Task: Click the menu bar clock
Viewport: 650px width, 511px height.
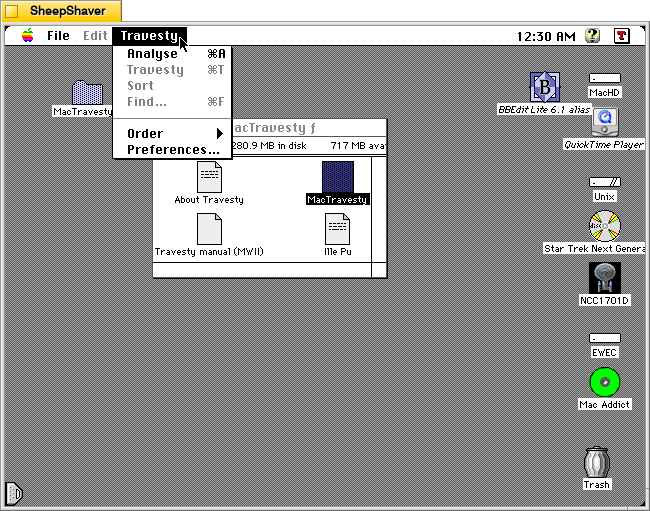Action: (x=546, y=36)
